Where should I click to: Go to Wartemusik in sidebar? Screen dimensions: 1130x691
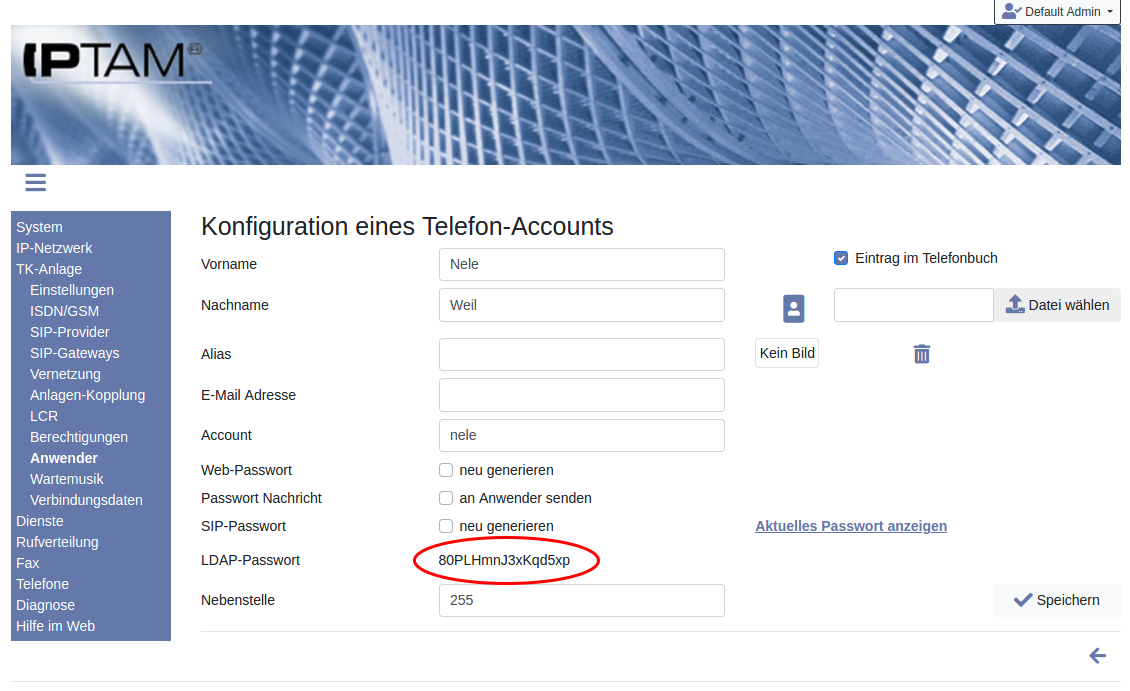[67, 479]
